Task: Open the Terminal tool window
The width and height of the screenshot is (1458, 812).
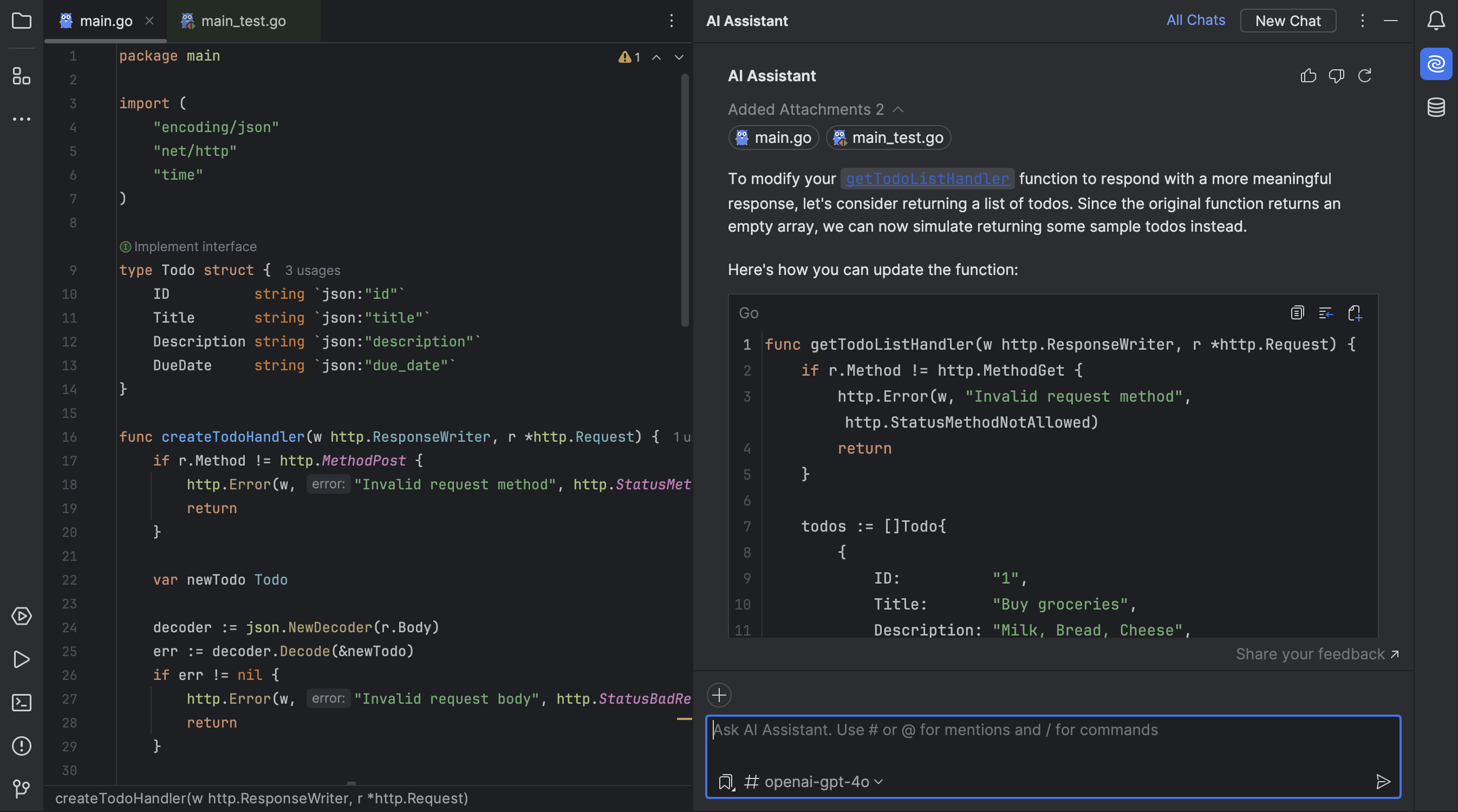Action: coord(22,703)
